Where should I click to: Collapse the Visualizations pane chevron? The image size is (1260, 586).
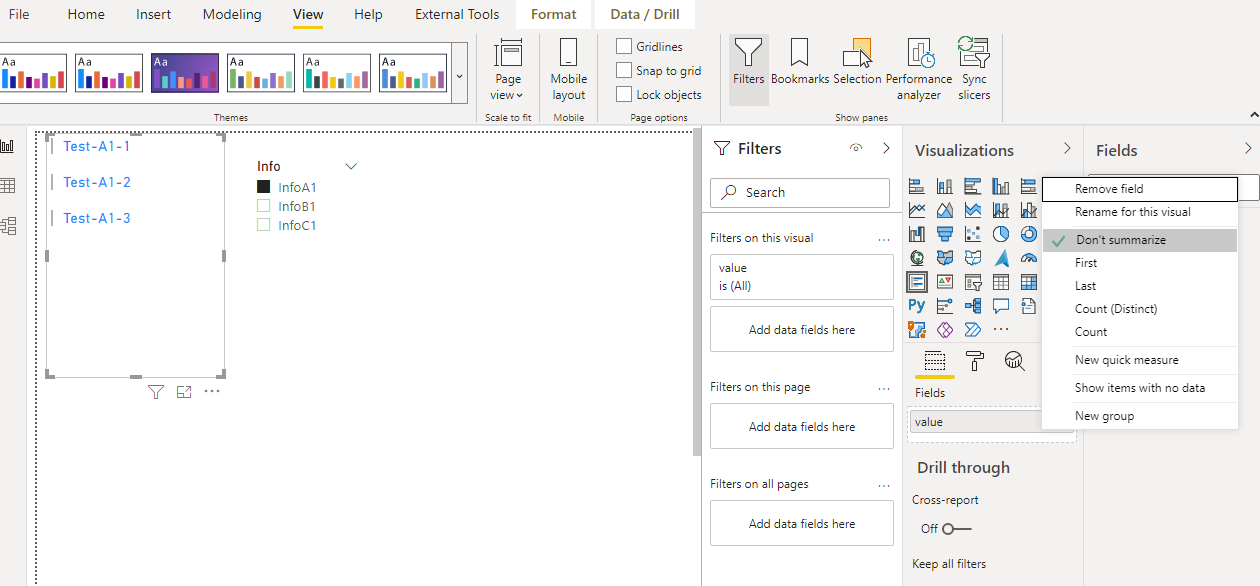1067,148
